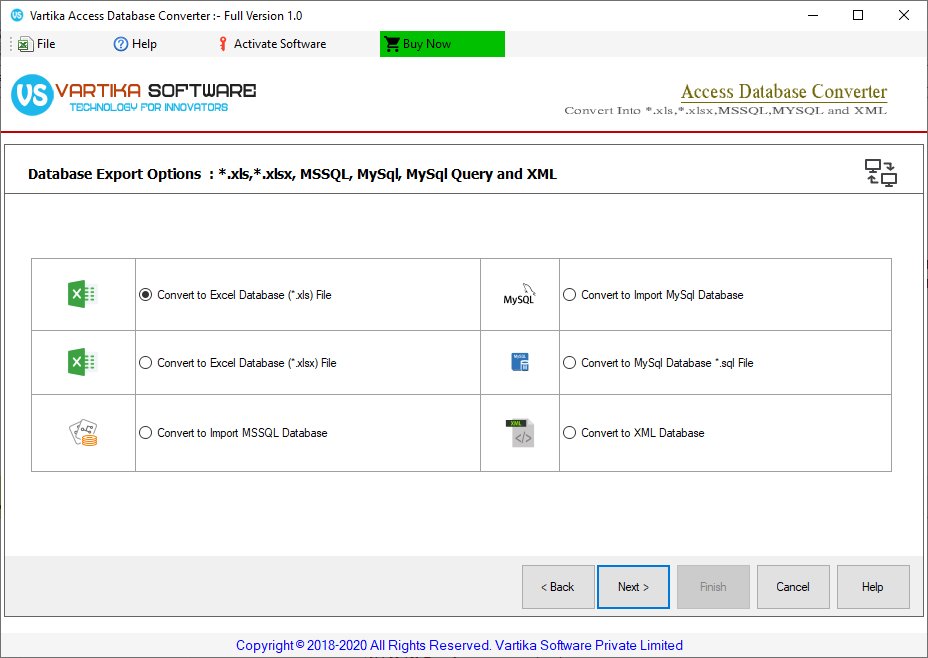This screenshot has width=928, height=658.
Task: Click the Finish button
Action: tap(713, 587)
